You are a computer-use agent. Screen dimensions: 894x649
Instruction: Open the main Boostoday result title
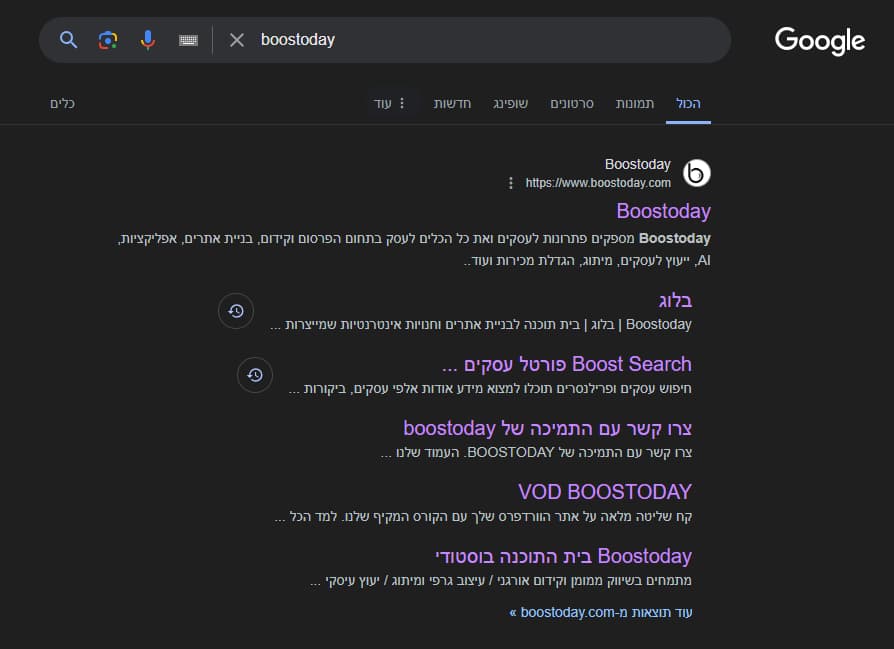[663, 211]
